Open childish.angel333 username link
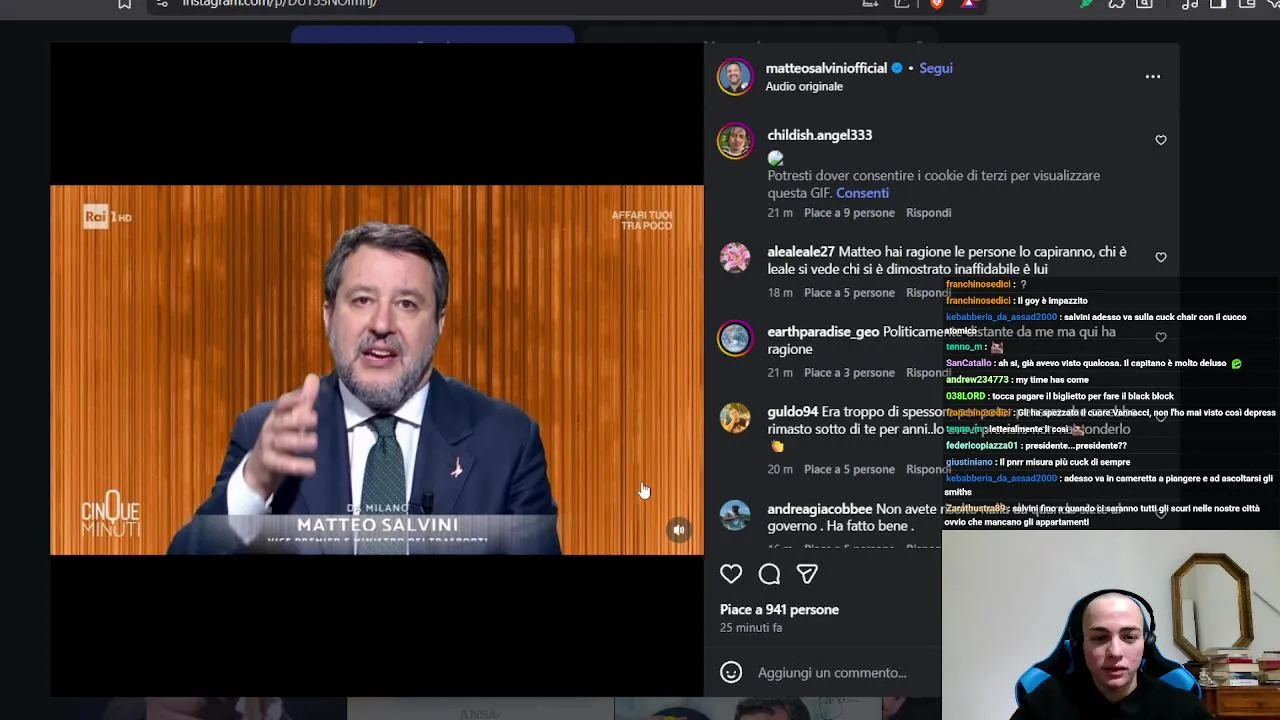The image size is (1280, 720). click(819, 135)
